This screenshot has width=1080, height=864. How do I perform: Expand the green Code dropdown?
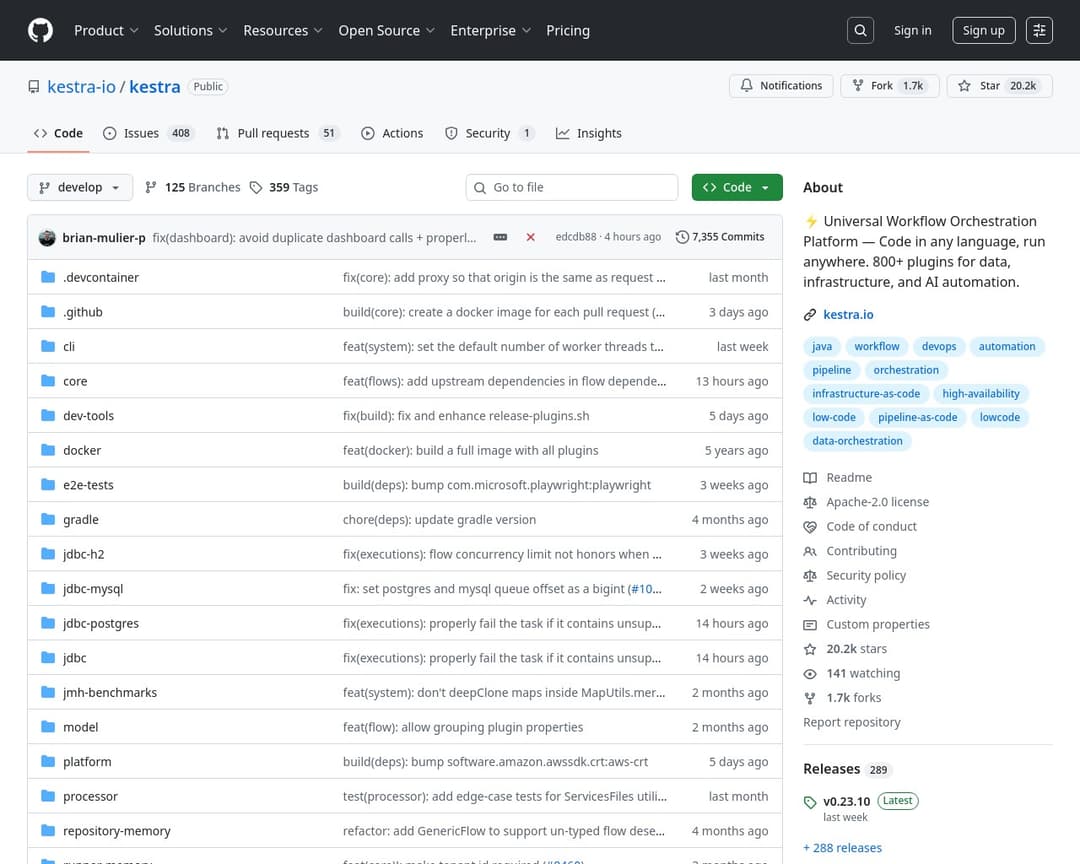pyautogui.click(x=736, y=187)
